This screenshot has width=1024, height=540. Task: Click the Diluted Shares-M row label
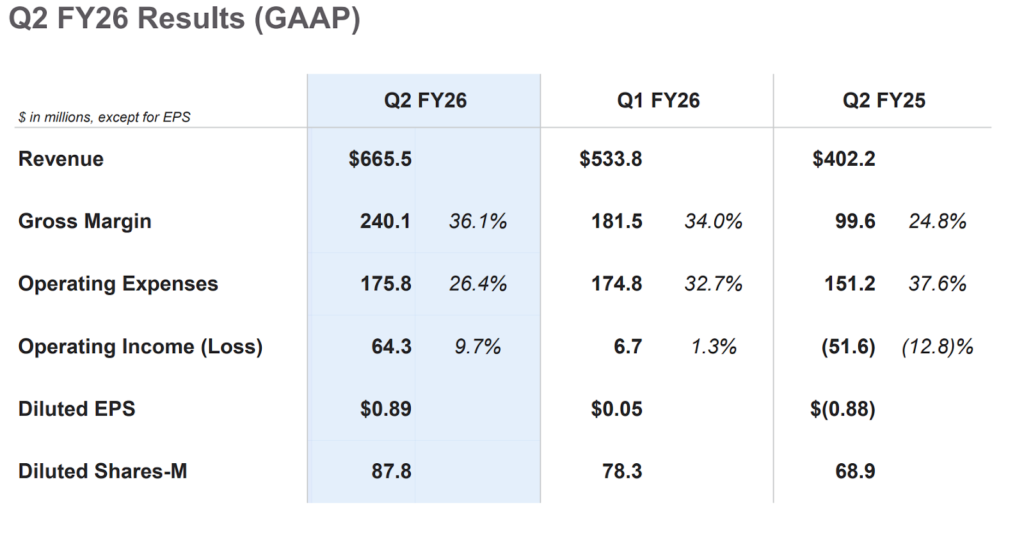(x=102, y=470)
